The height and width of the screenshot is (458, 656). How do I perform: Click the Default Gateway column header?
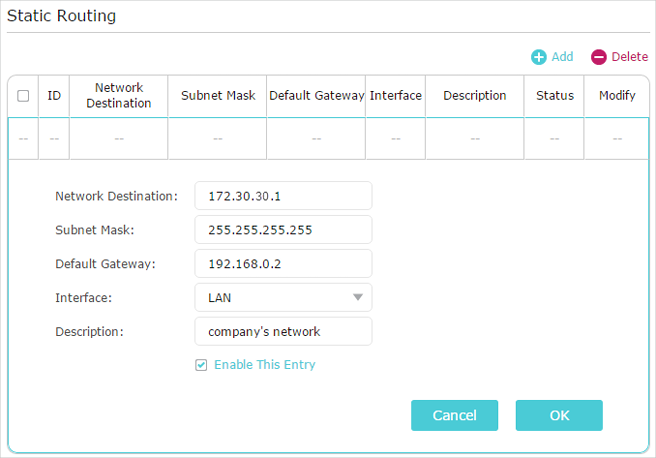coord(316,96)
